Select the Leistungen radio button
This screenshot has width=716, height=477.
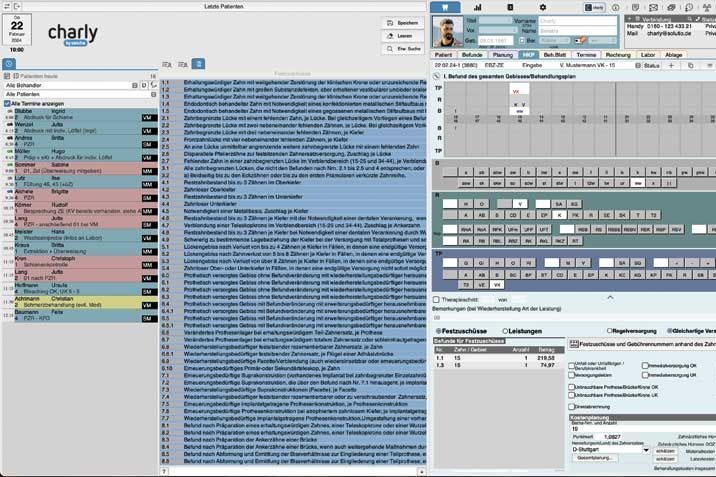click(x=503, y=330)
